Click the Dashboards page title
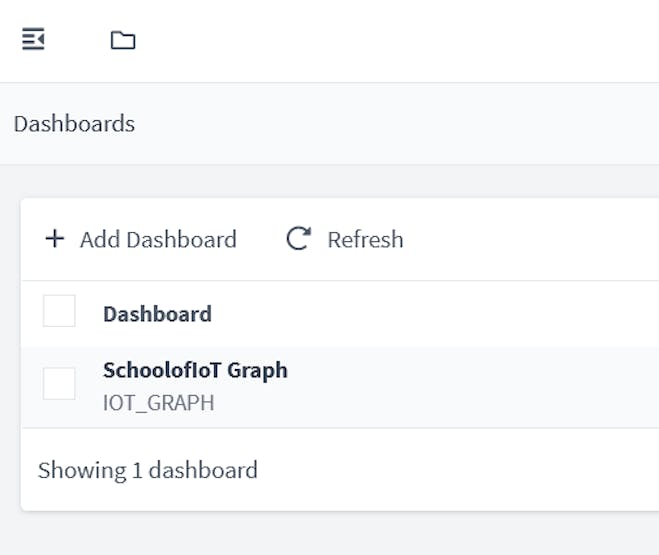The image size is (659, 555). click(74, 124)
